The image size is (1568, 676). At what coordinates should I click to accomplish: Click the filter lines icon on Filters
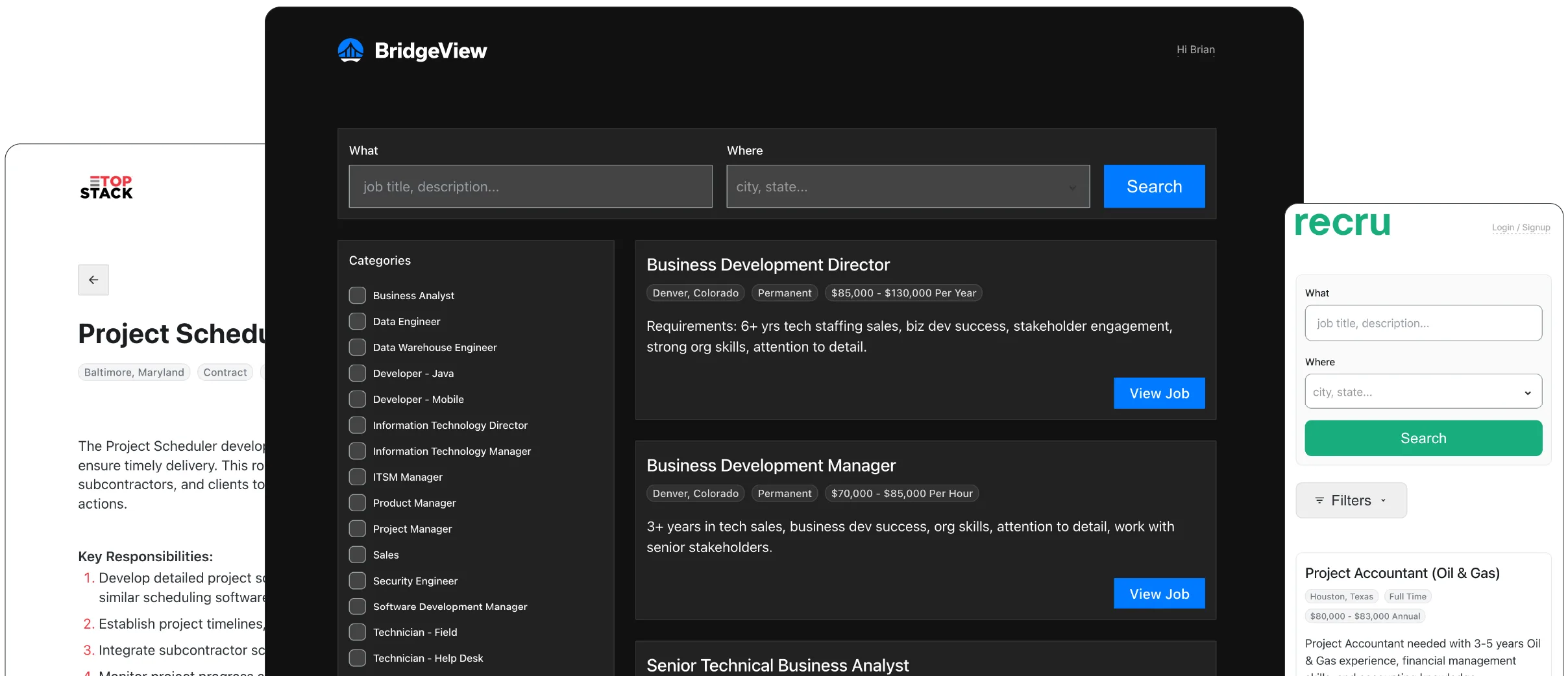coord(1319,500)
